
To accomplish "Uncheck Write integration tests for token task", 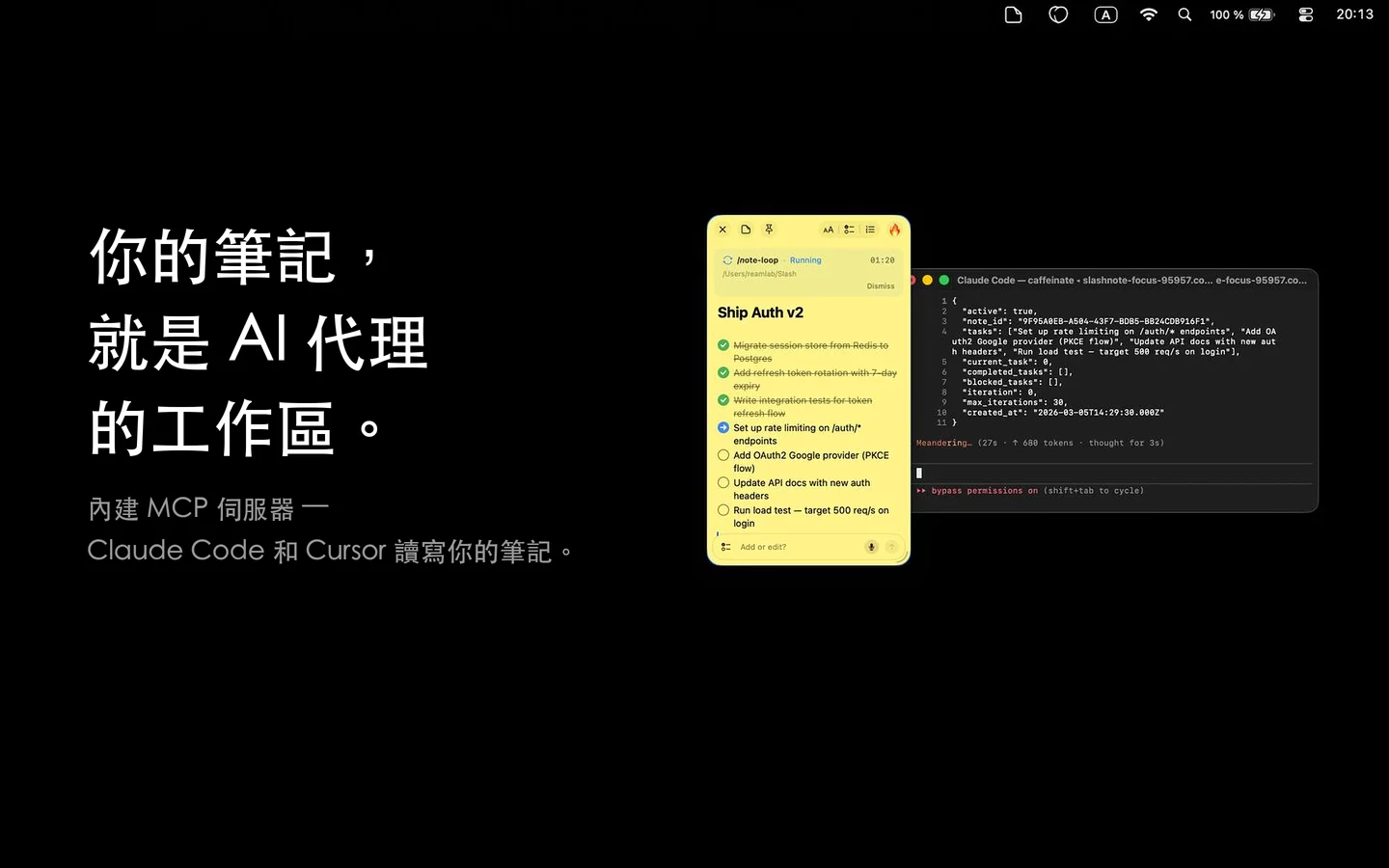I will click(x=723, y=400).
